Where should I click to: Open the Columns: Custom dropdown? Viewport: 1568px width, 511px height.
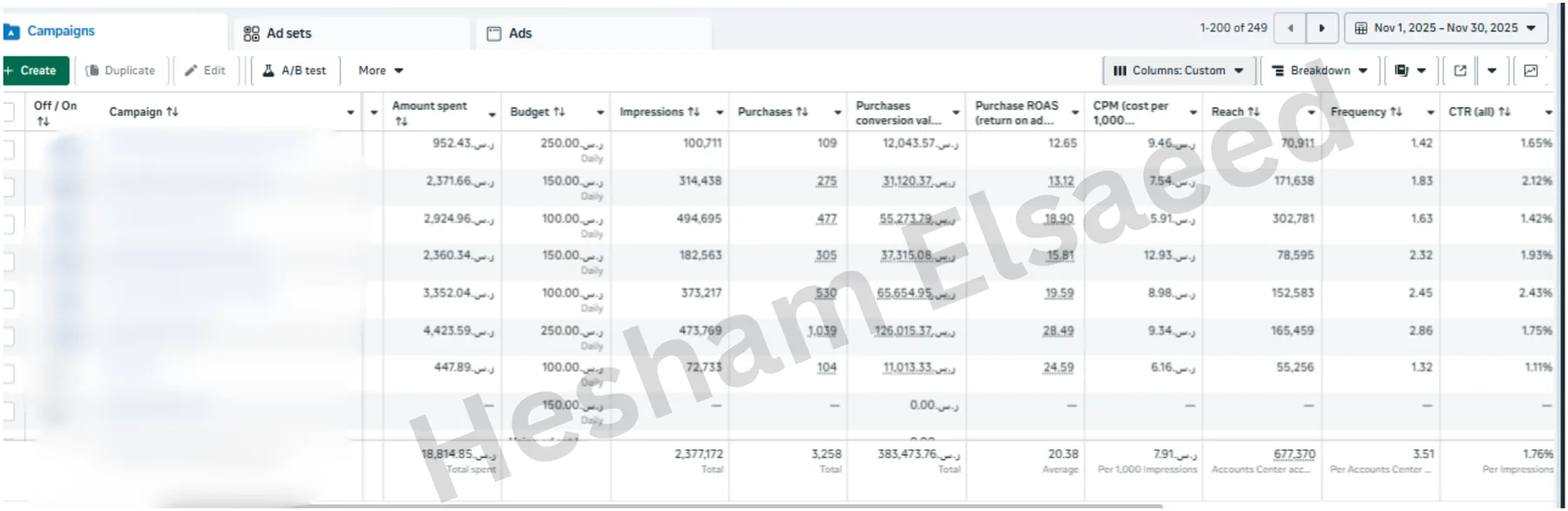[1179, 71]
